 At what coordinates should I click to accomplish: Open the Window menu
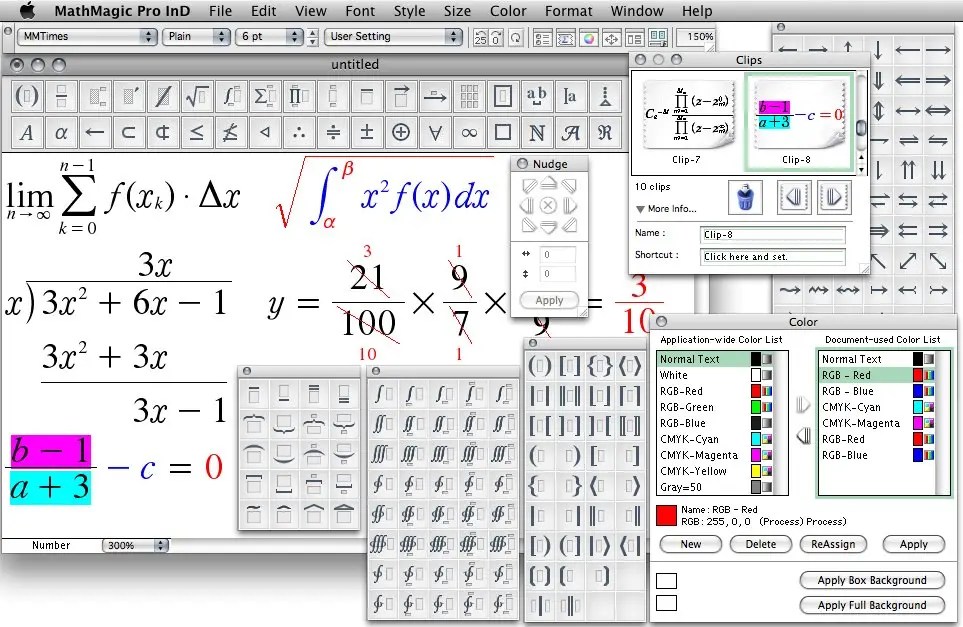click(636, 11)
